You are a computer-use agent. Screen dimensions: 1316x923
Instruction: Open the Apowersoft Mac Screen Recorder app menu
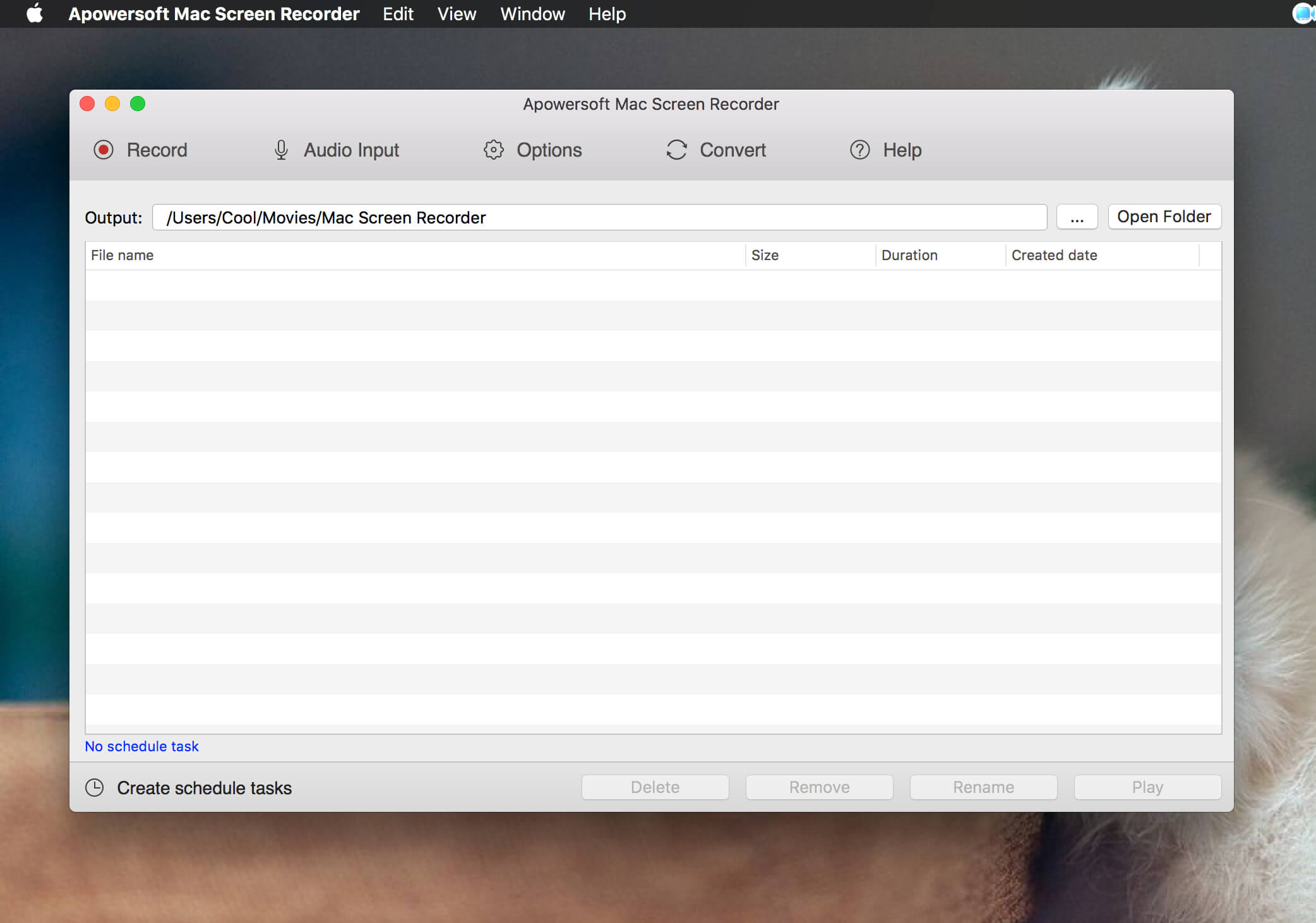214,13
